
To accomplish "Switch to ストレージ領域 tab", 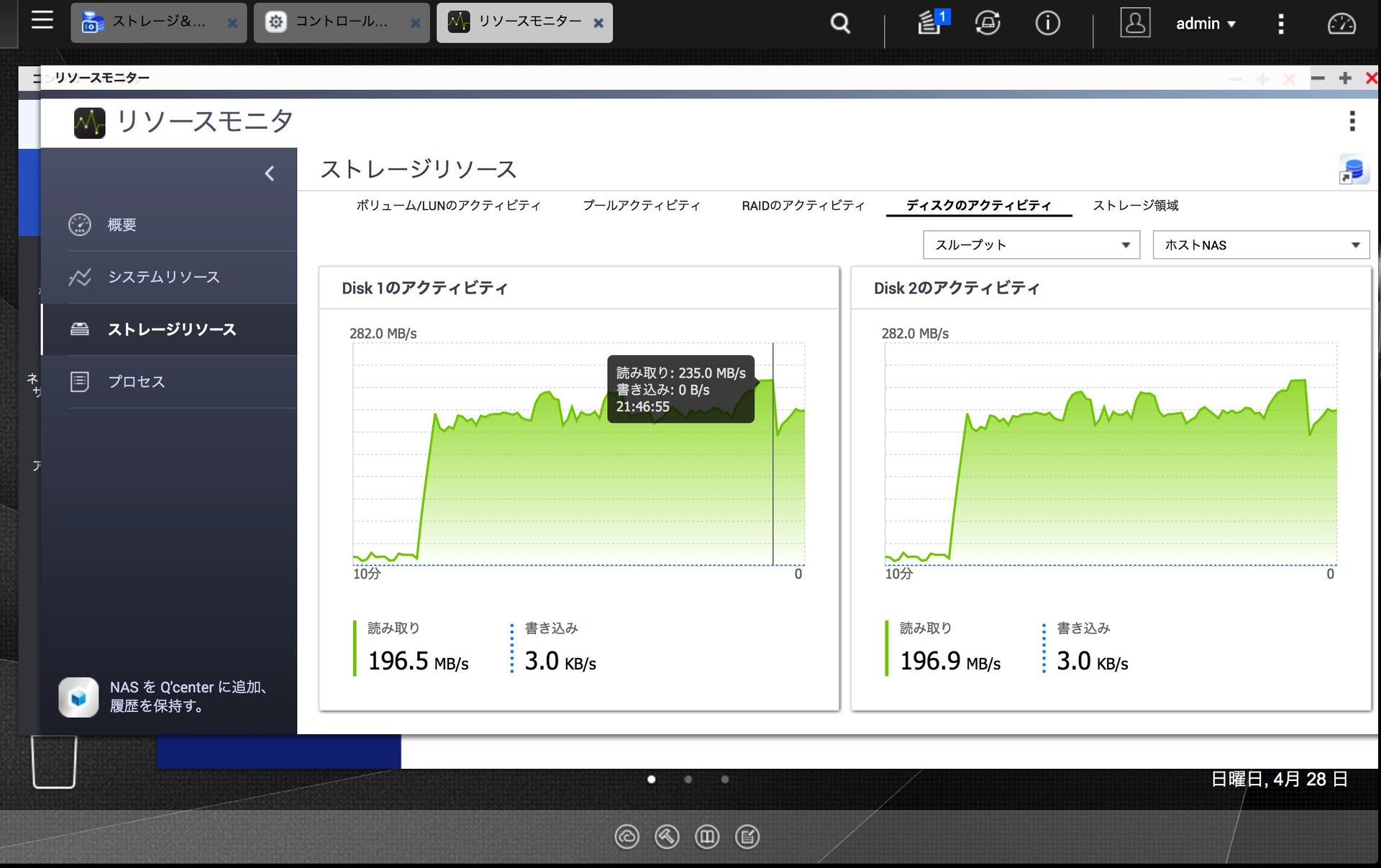I will coord(1136,206).
